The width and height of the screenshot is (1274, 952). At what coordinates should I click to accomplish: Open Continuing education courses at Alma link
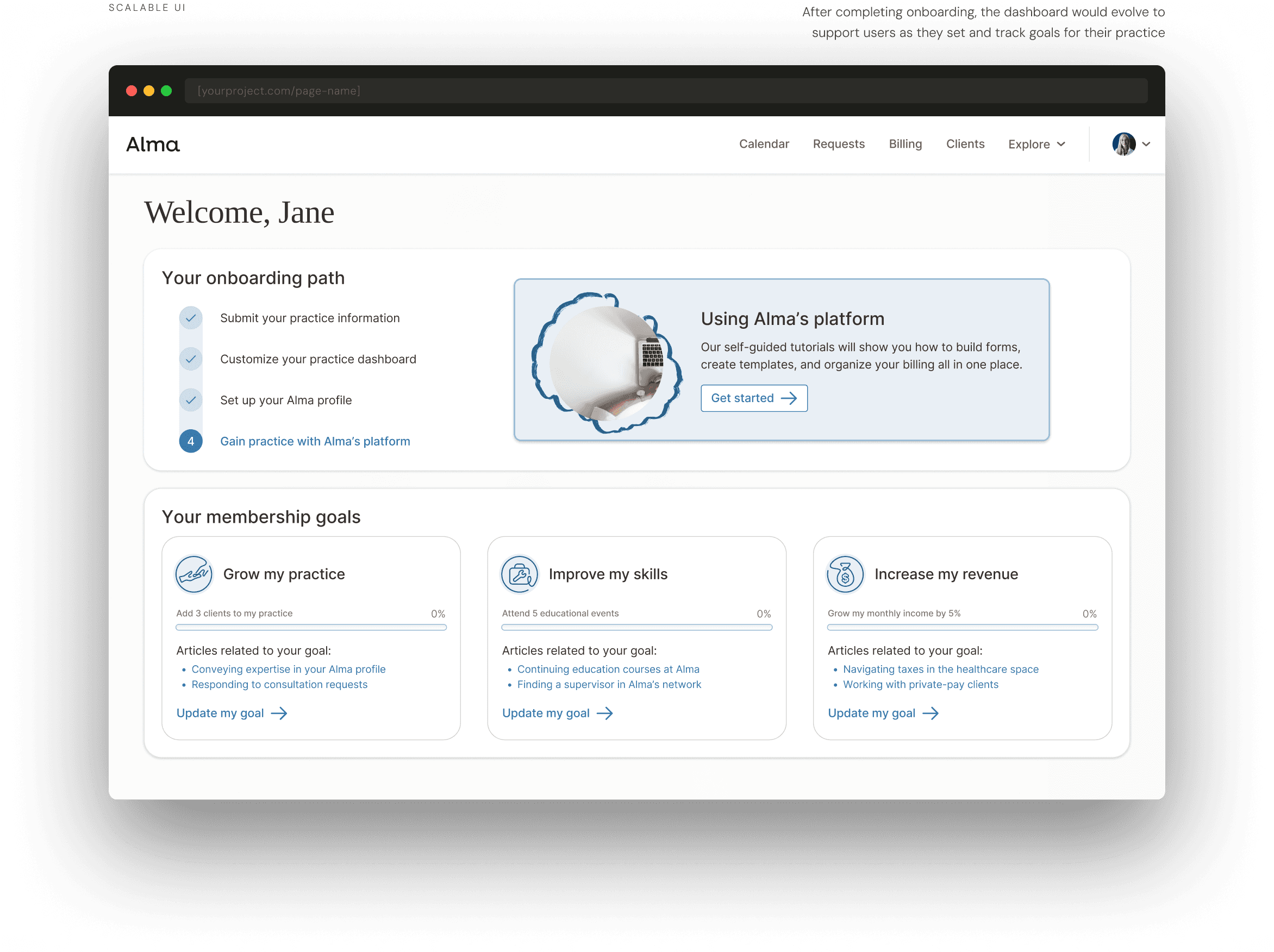608,669
